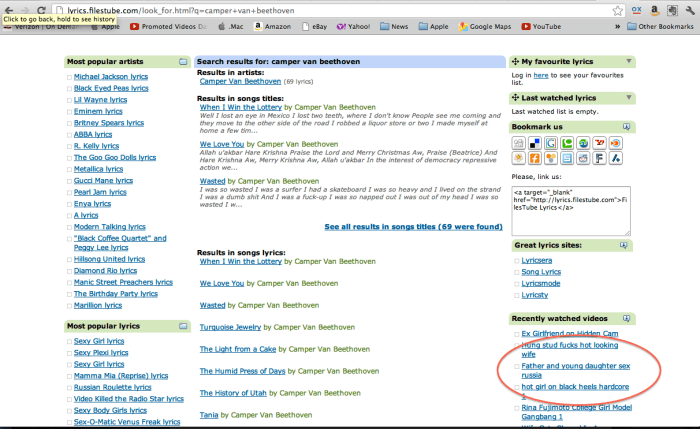The image size is (700, 429).
Task: Share via the green Technorati icon
Action: 567,143
